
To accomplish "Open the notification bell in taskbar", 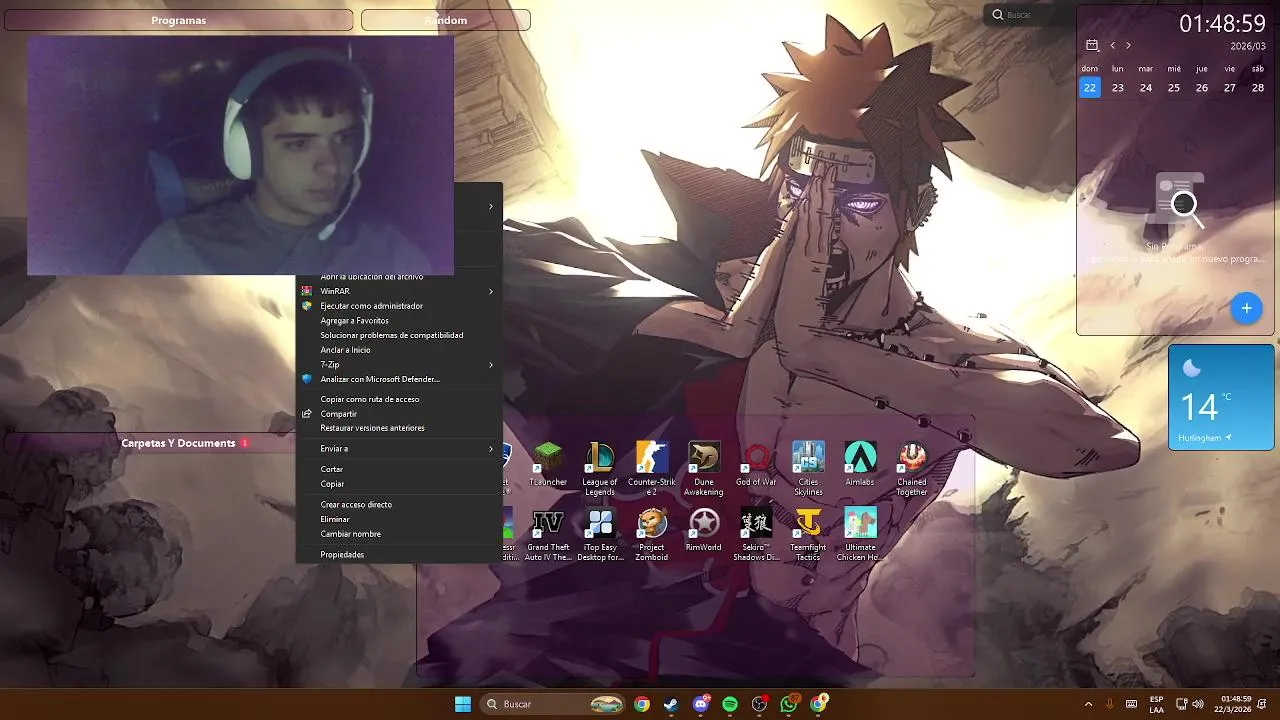I will click(x=1262, y=704).
